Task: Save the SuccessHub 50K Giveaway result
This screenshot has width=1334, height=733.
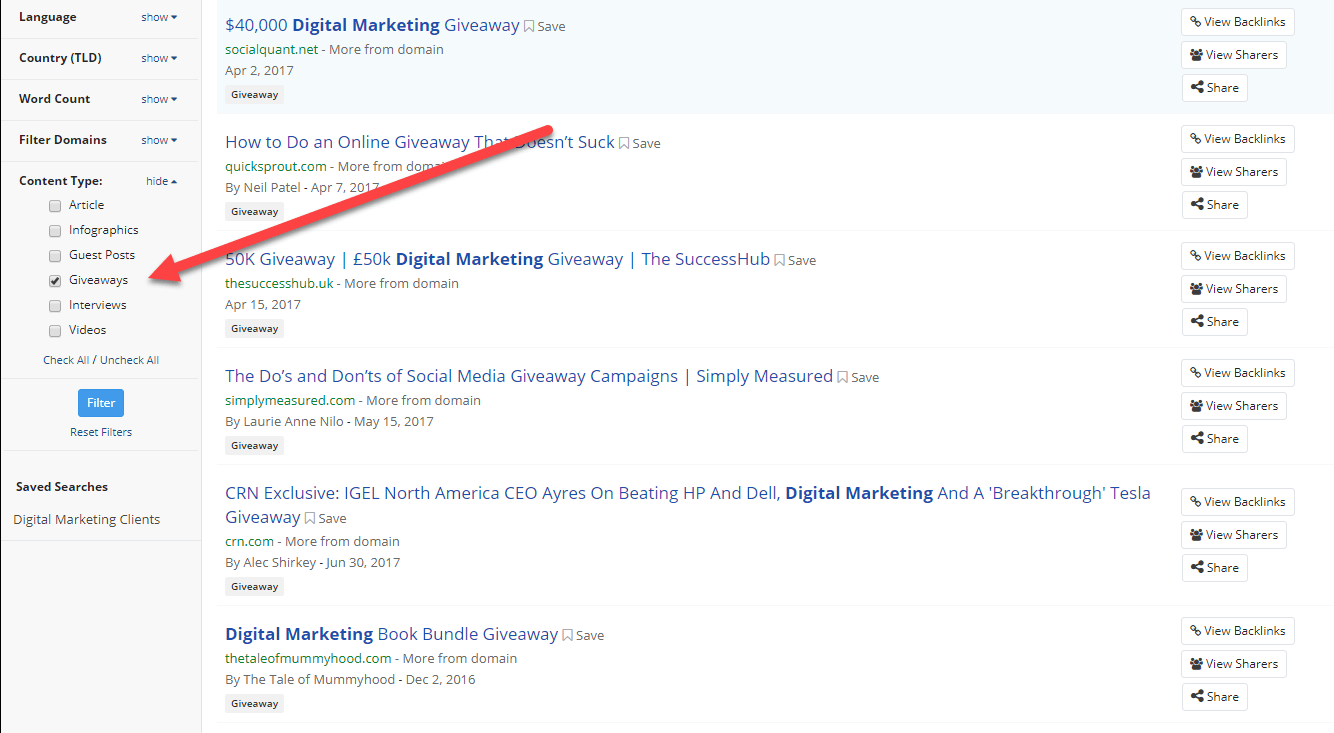Action: point(795,260)
